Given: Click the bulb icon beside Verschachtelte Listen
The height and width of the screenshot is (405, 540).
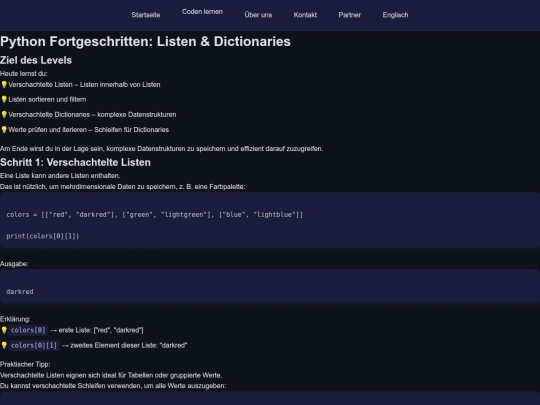Looking at the screenshot, I should (4, 84).
